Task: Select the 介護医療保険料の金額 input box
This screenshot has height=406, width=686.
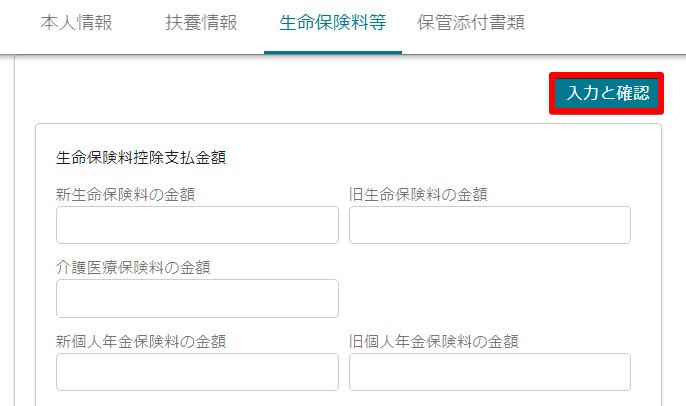Action: (197, 298)
